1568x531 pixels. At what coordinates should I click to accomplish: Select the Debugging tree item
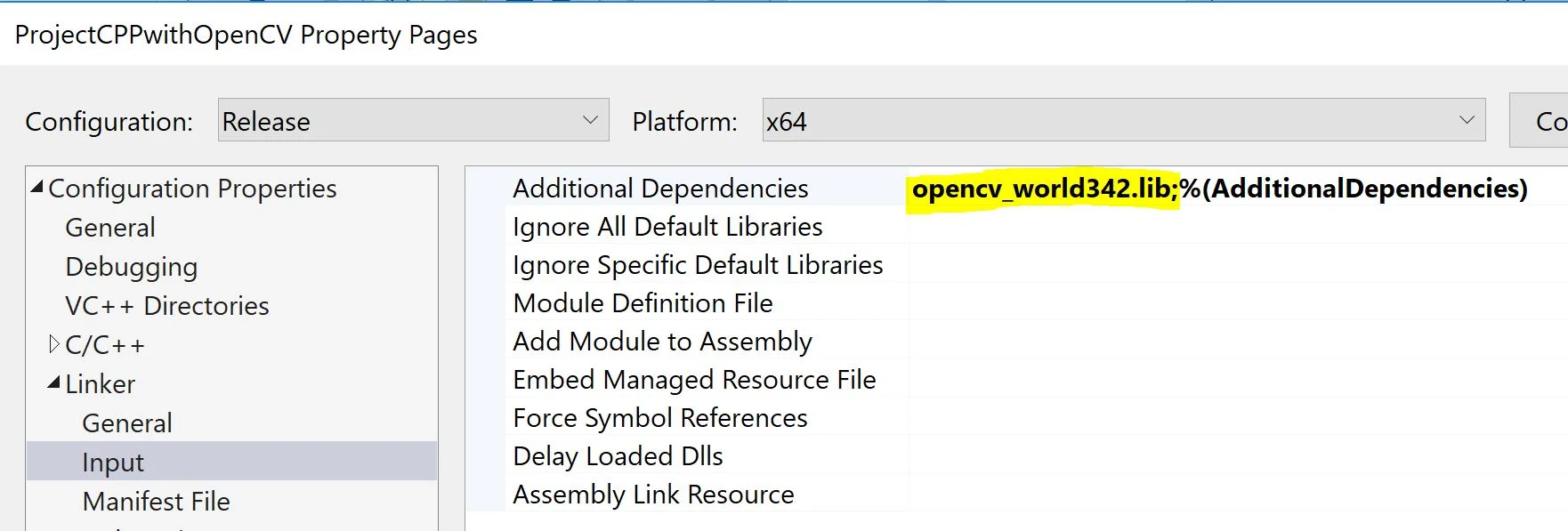click(x=132, y=267)
